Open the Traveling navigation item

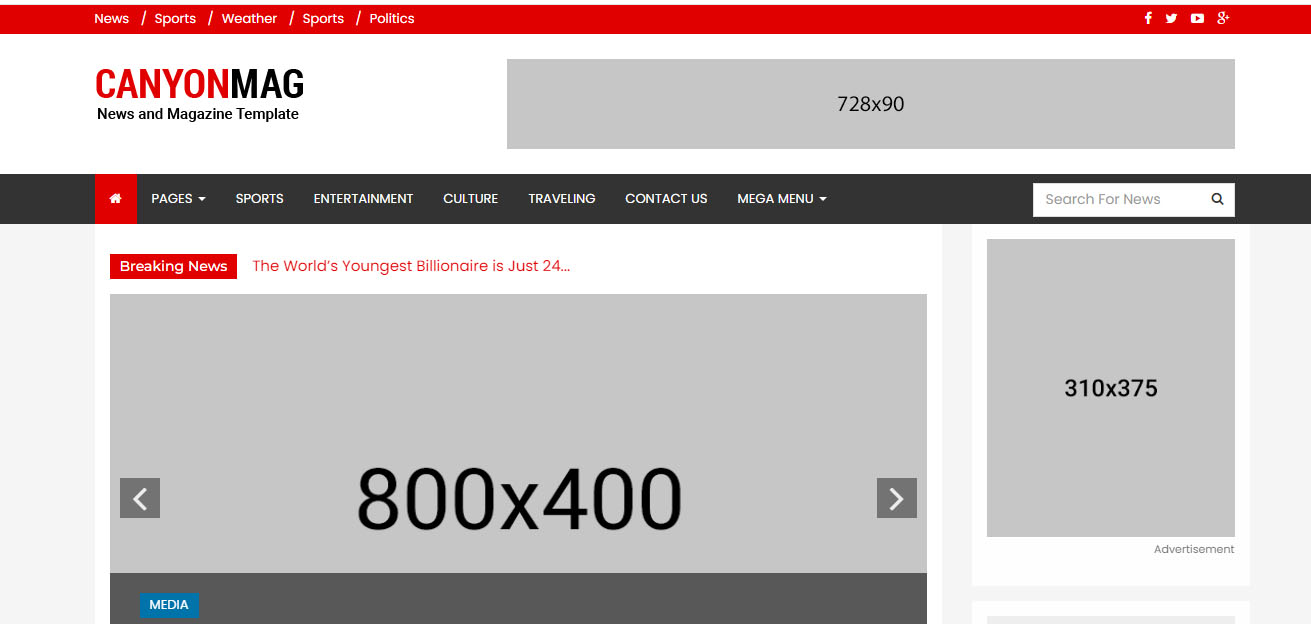[561, 199]
